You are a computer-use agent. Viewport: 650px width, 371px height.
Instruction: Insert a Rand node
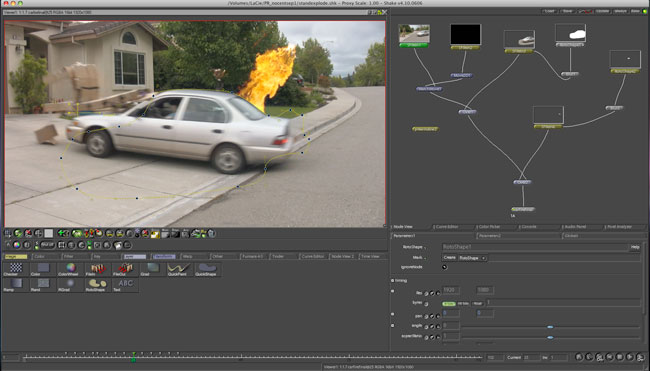(x=43, y=285)
